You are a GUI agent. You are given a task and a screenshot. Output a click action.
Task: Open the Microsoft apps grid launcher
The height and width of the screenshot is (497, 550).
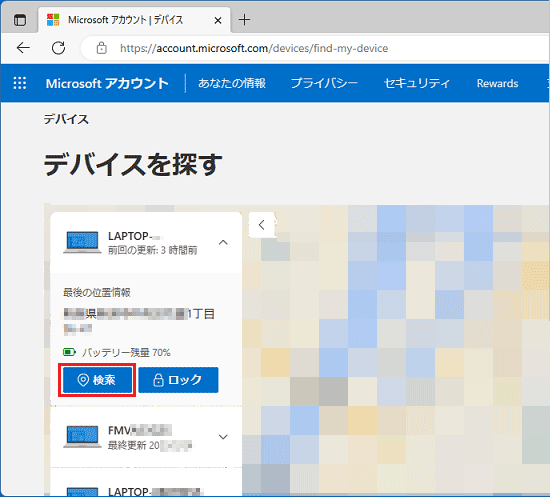(20, 83)
